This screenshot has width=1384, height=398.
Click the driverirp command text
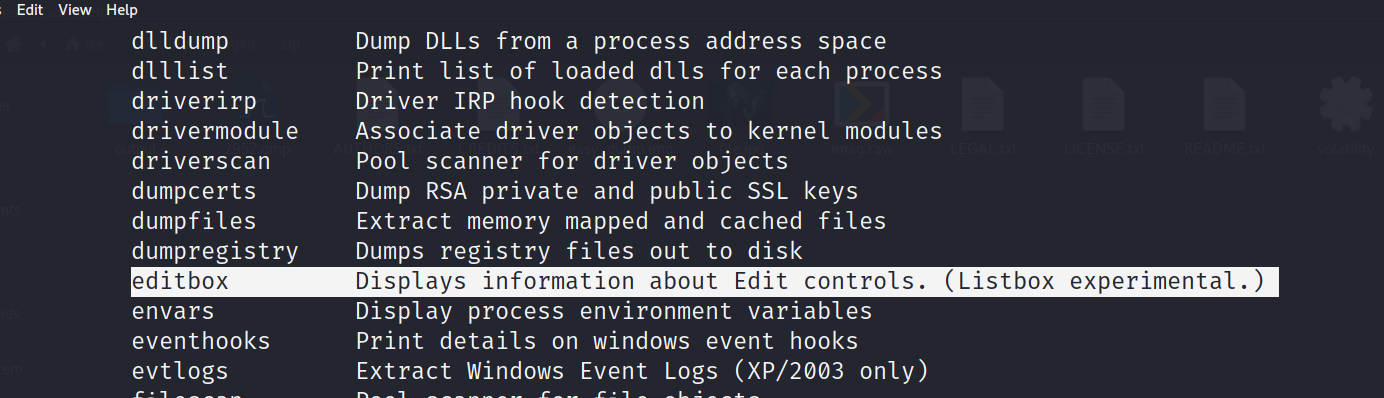187,102
